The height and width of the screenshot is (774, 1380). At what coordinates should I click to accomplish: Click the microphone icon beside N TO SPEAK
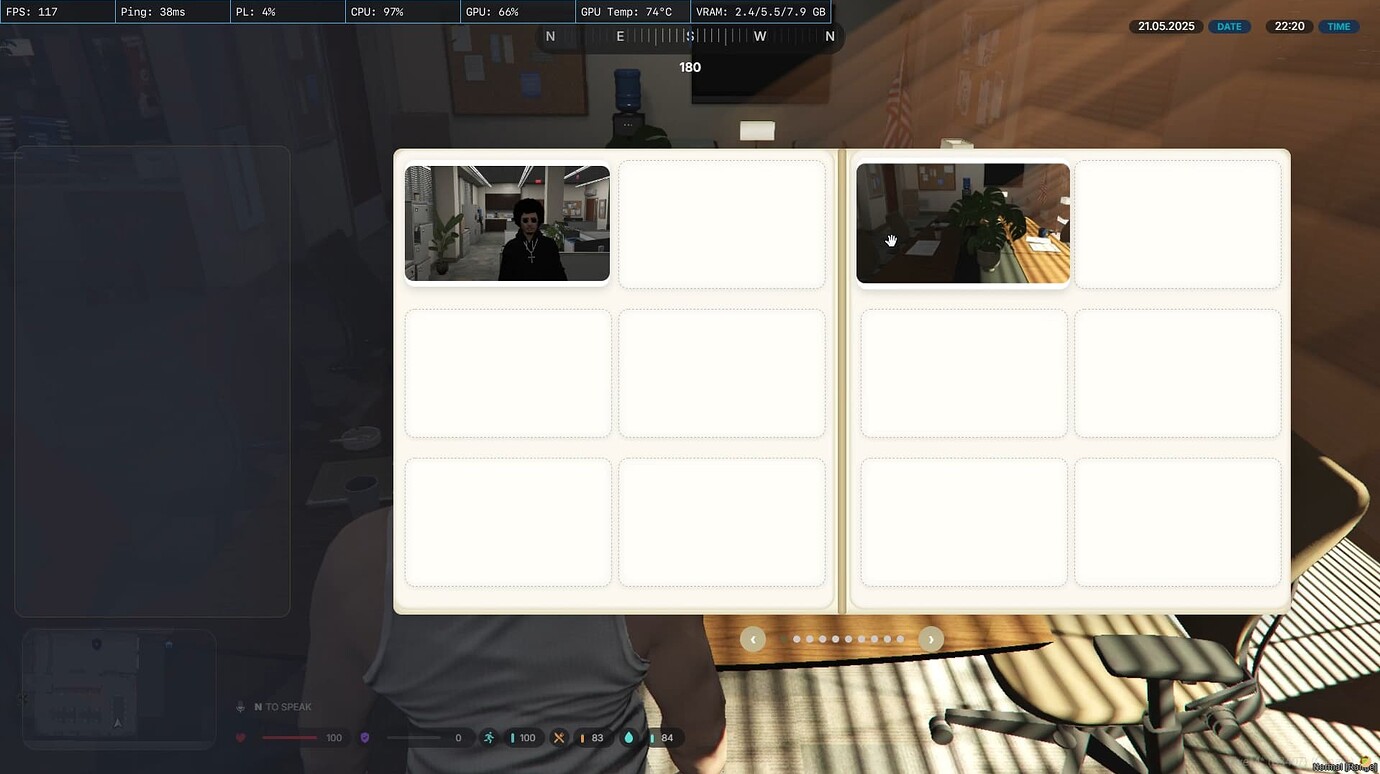pos(240,707)
